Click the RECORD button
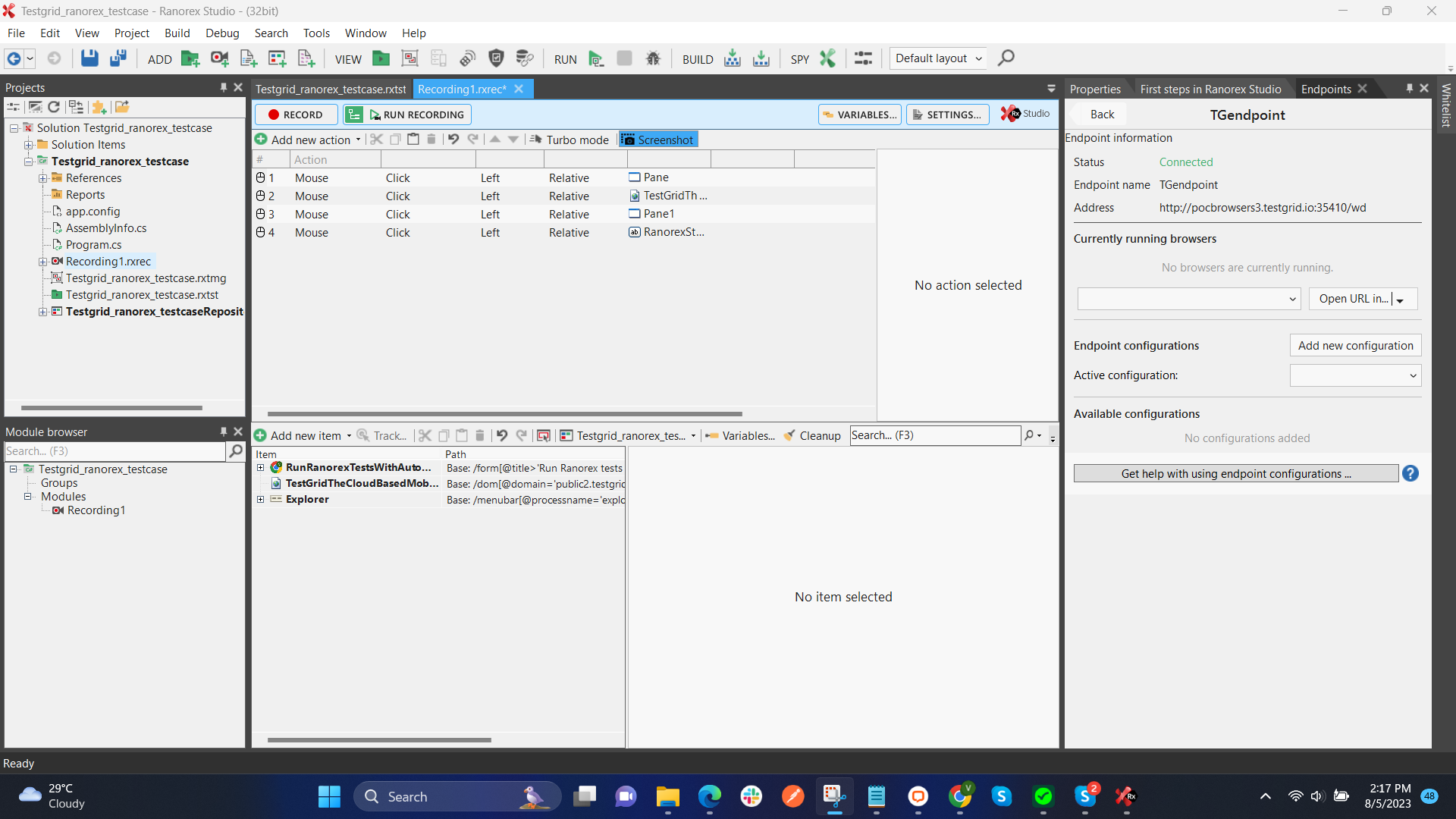The image size is (1456, 819). pyautogui.click(x=296, y=115)
